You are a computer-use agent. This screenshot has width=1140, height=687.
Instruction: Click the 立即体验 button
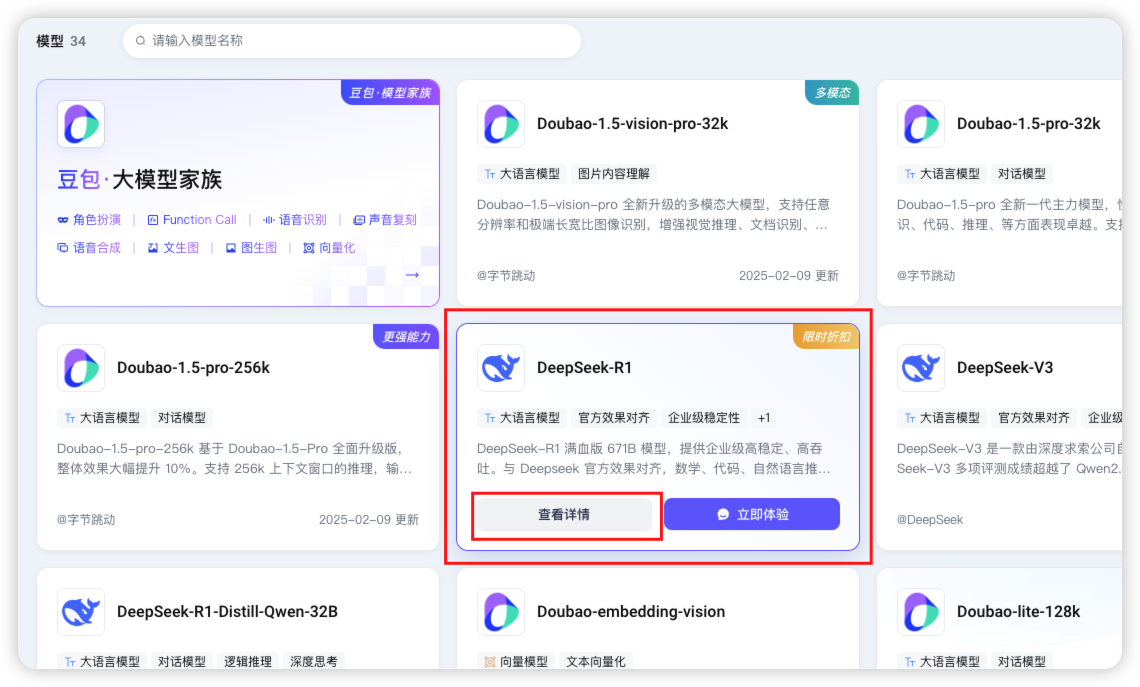752,514
